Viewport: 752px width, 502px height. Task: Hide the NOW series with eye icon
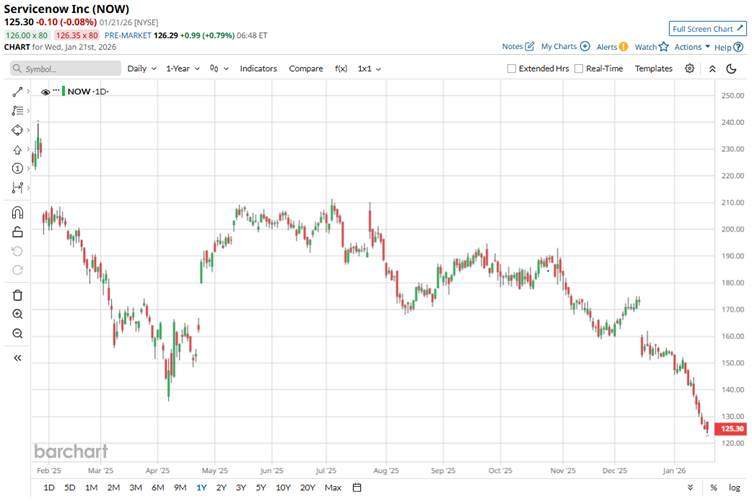click(45, 92)
